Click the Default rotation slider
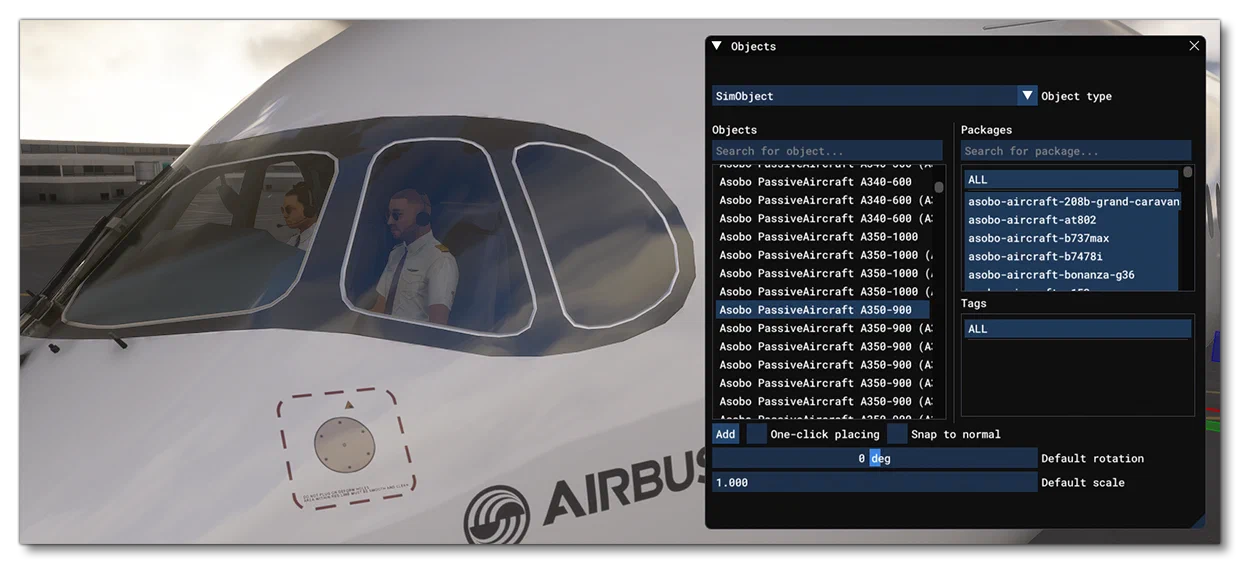Screen dimensions: 1240x564 pyautogui.click(x=874, y=458)
